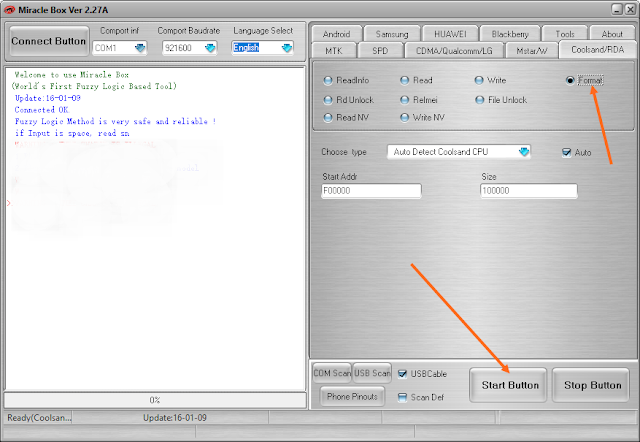
Task: Select the Read NV radio option
Action: coord(346,118)
